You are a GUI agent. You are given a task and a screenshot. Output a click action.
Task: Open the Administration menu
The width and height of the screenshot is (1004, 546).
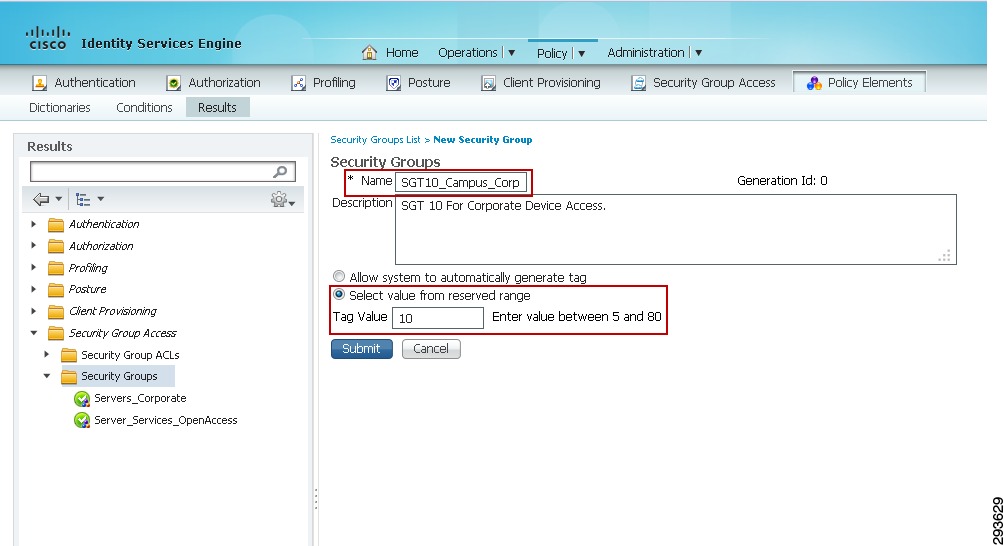pos(645,53)
